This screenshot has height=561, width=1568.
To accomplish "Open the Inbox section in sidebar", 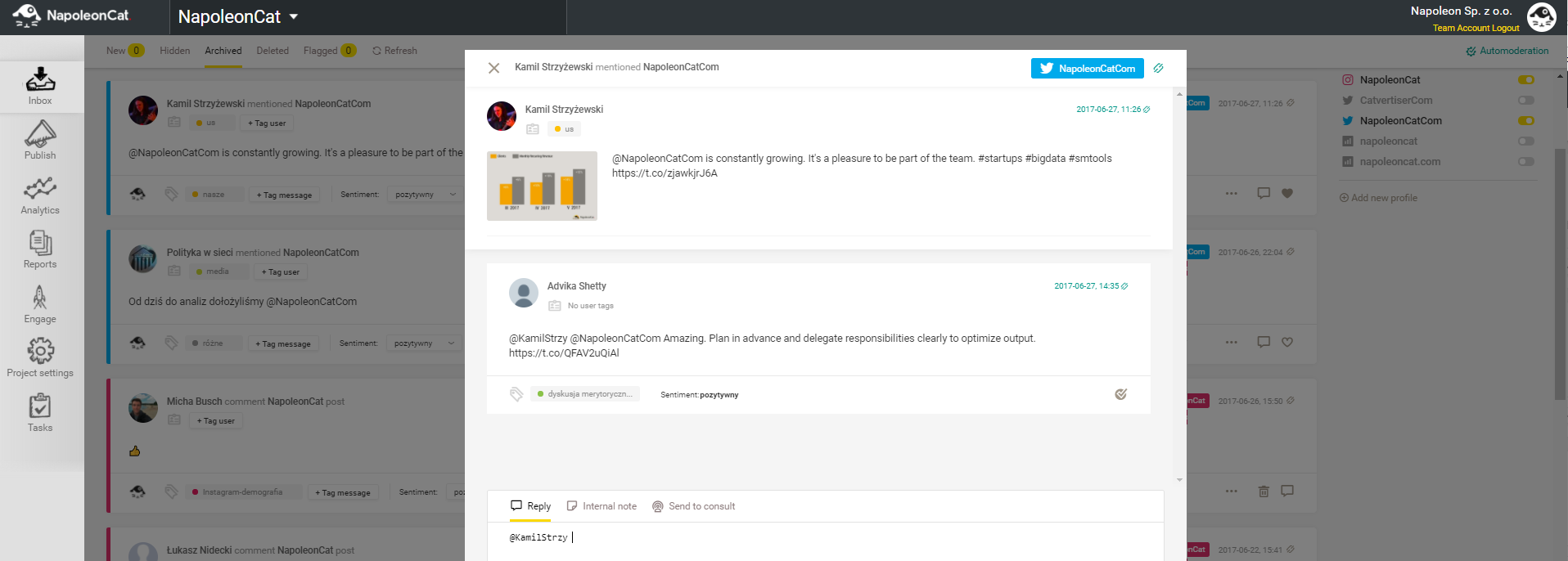I will point(40,86).
